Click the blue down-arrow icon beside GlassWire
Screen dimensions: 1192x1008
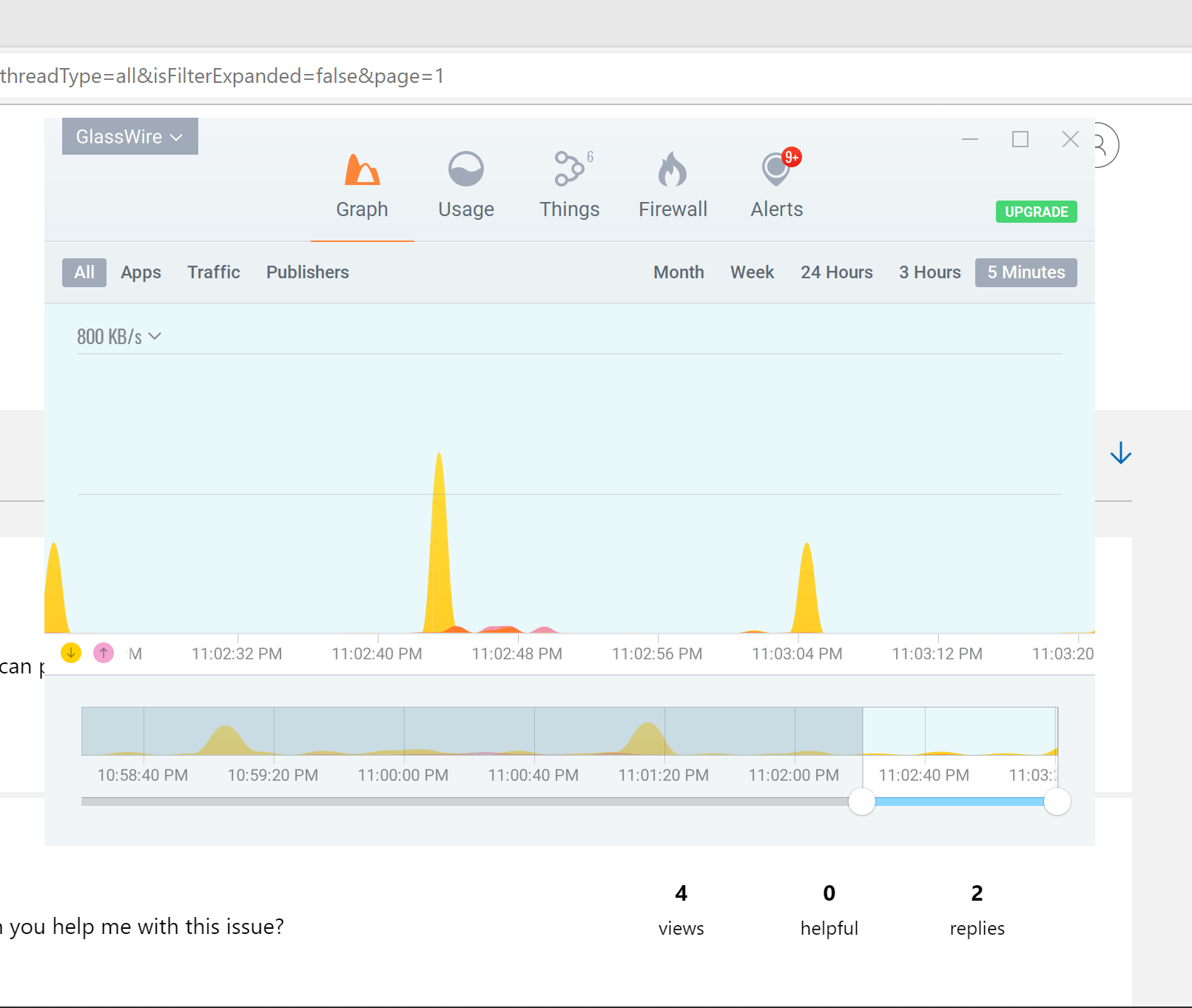[1121, 453]
